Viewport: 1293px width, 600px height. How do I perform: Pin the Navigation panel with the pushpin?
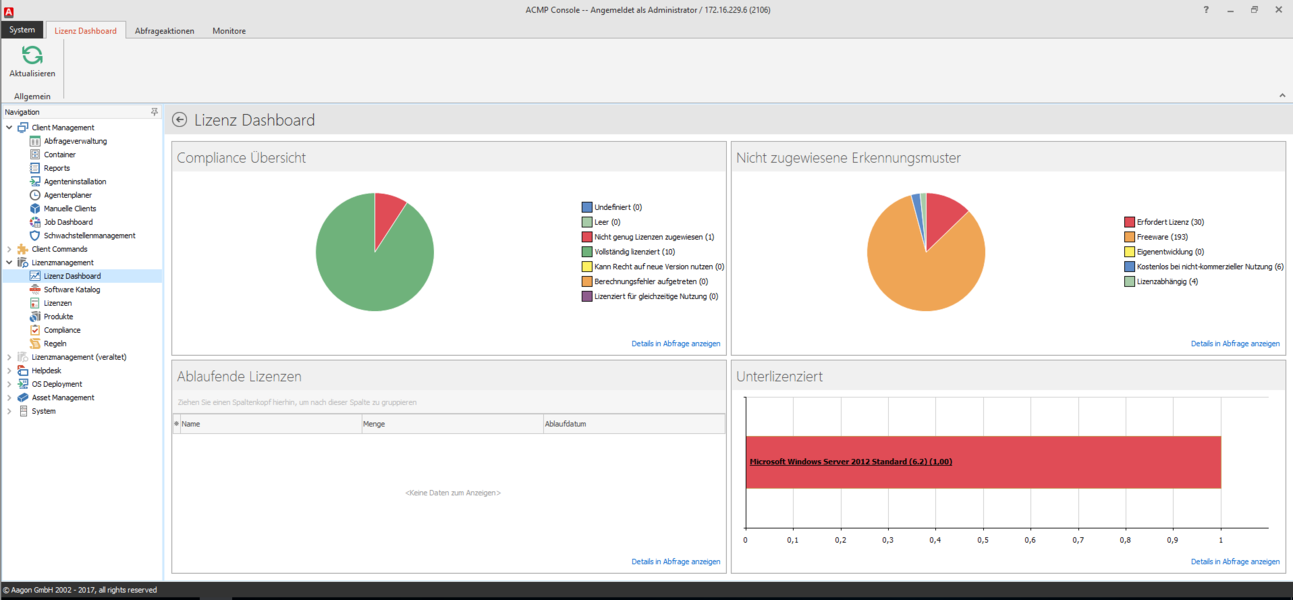[x=154, y=112]
